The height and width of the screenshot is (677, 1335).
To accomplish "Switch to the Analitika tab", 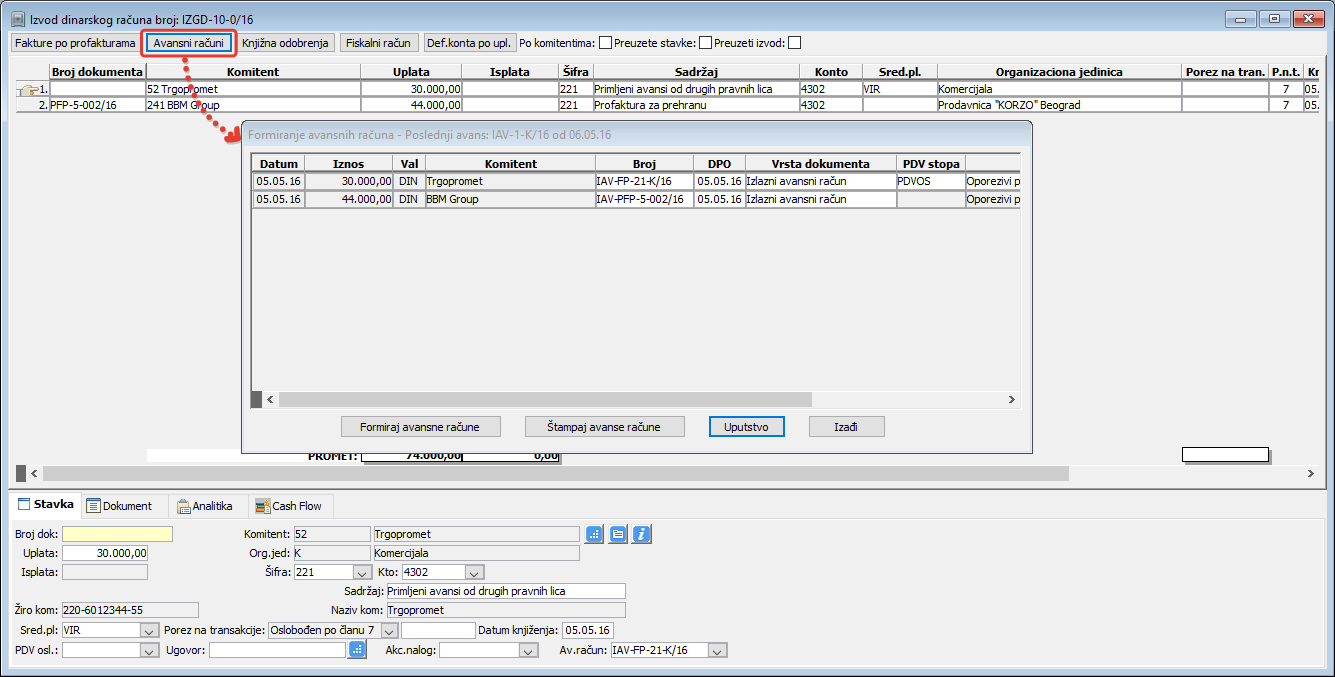I will point(206,506).
